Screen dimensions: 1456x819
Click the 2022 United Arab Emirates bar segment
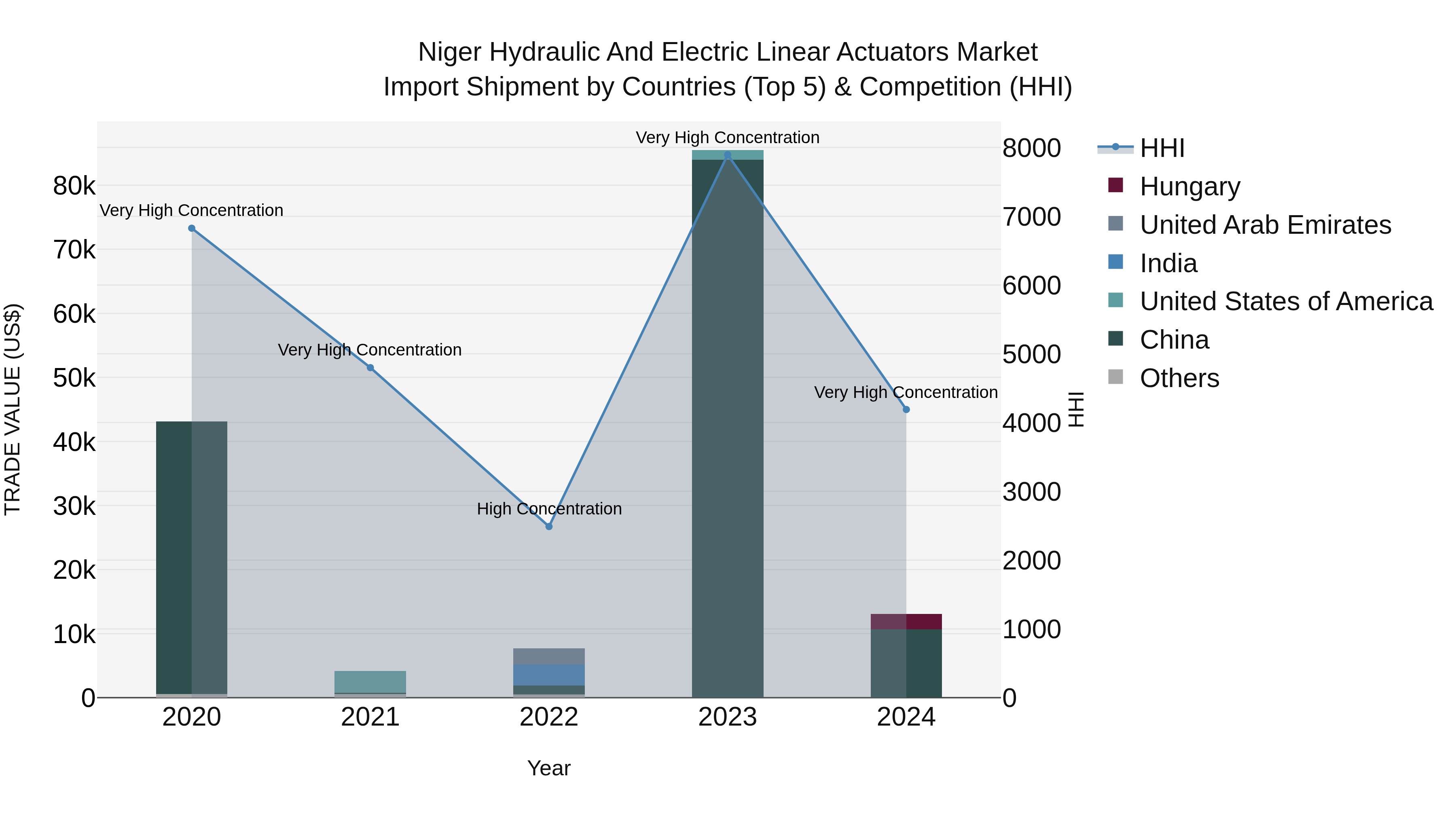pos(549,656)
